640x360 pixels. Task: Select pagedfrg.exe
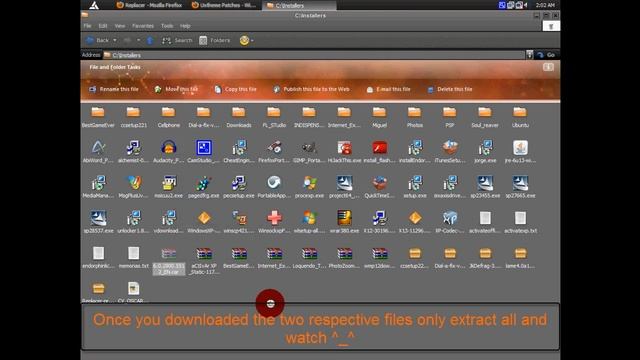click(204, 187)
